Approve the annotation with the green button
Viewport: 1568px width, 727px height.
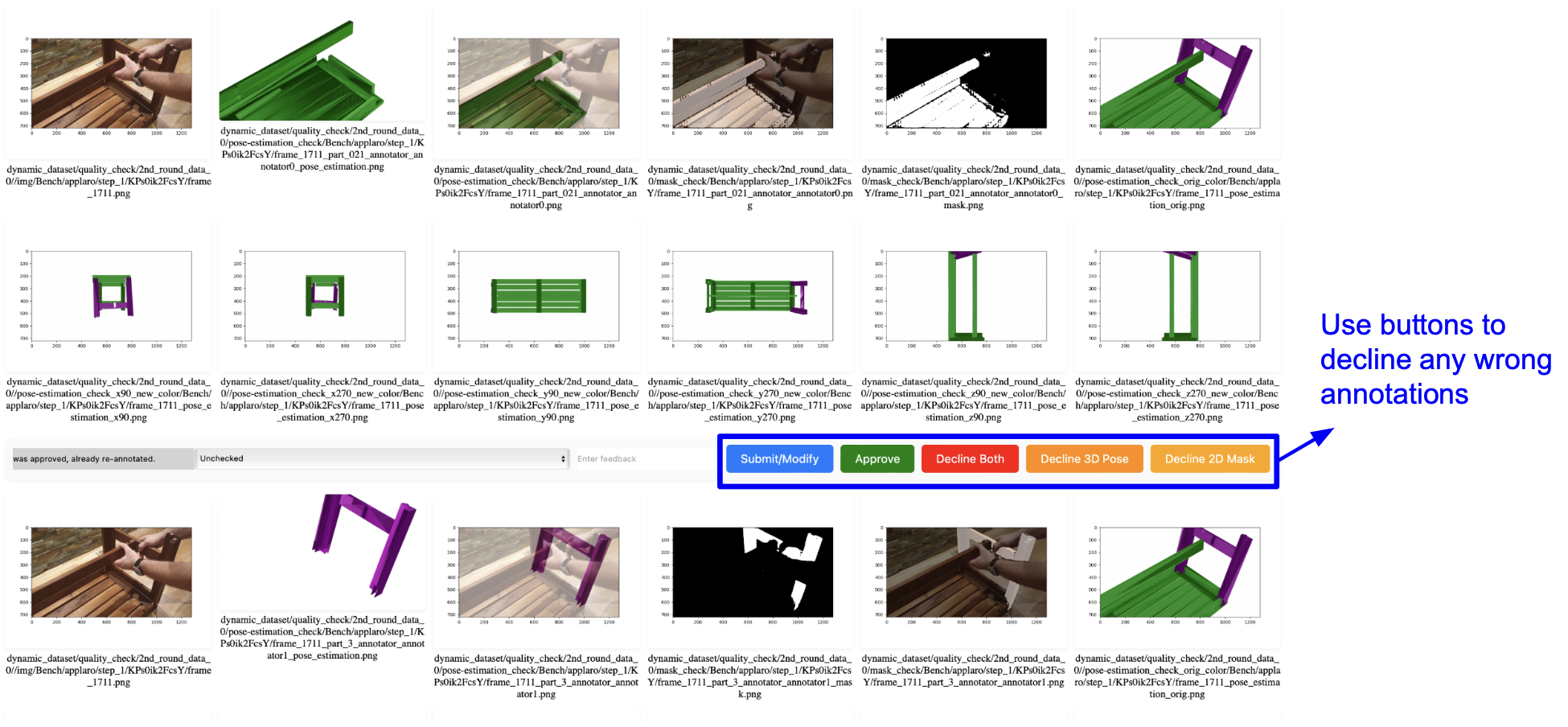(x=877, y=458)
